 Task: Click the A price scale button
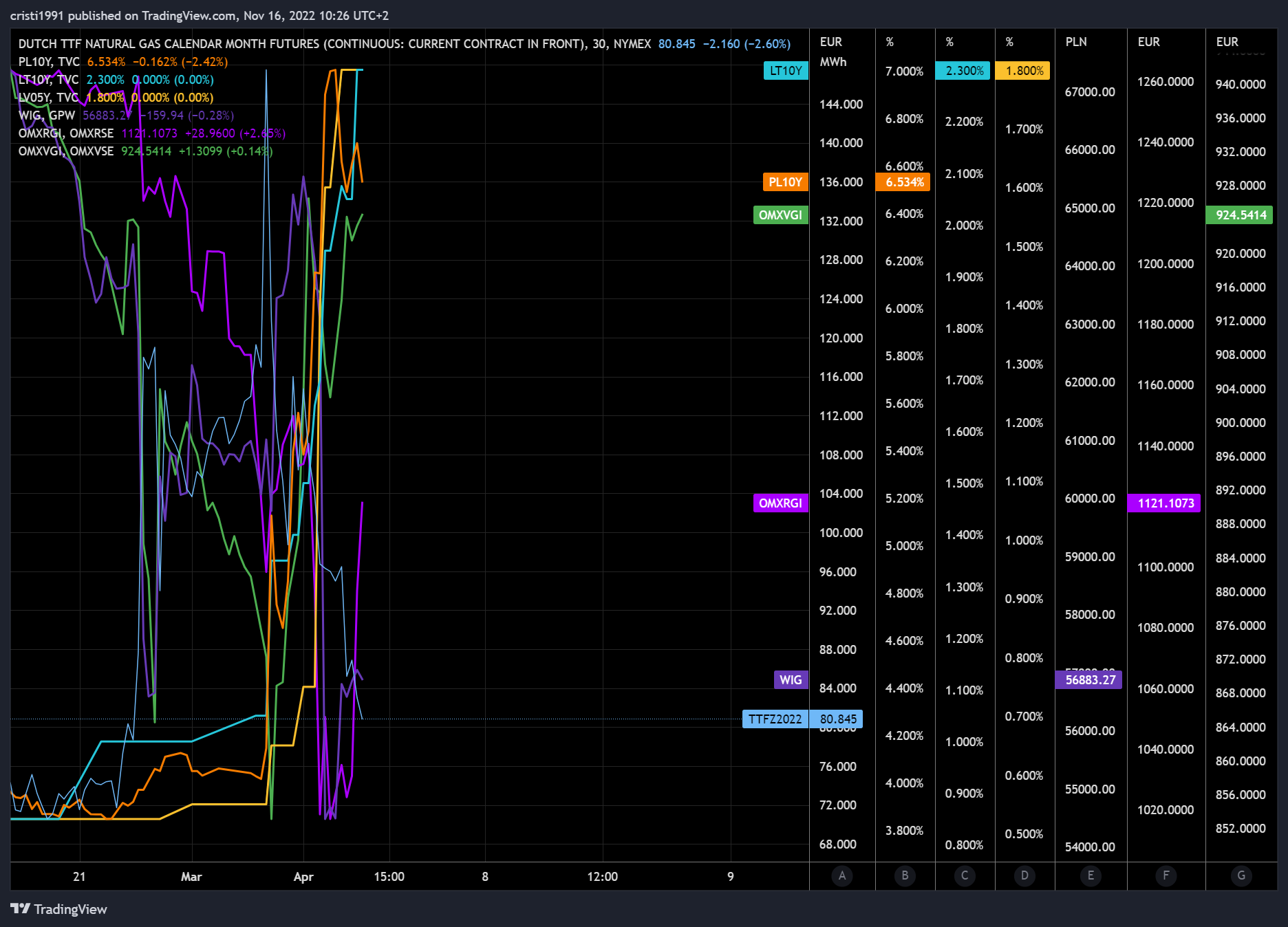click(x=841, y=876)
